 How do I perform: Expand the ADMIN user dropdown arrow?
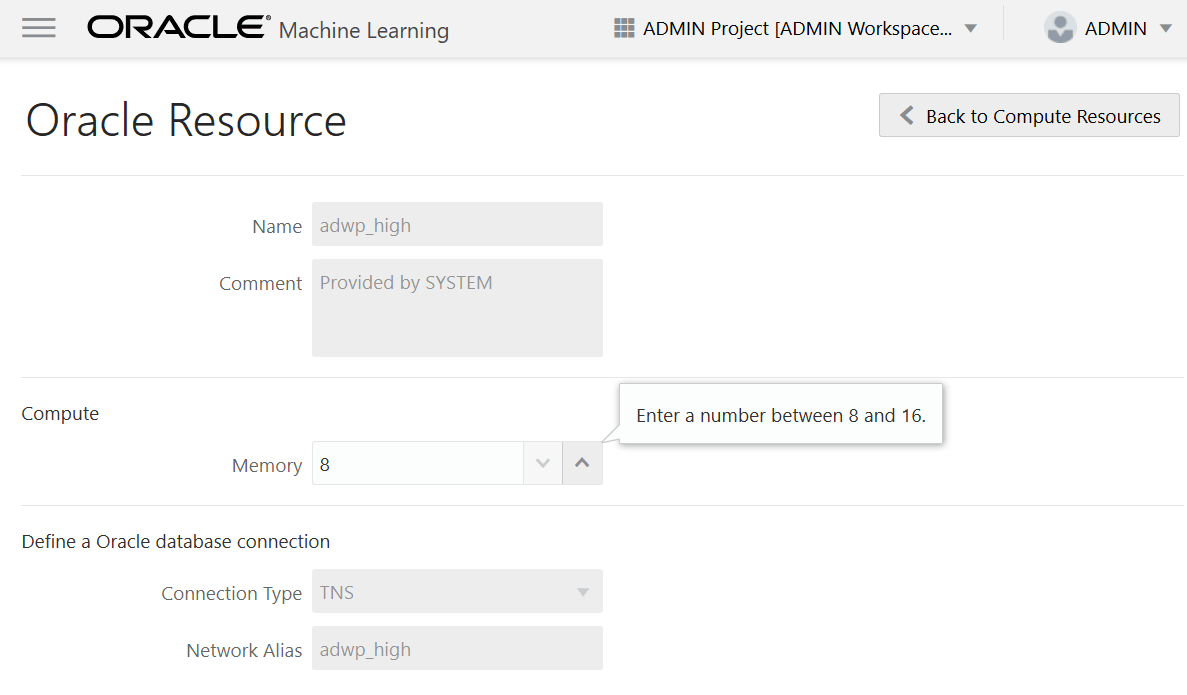click(1166, 29)
